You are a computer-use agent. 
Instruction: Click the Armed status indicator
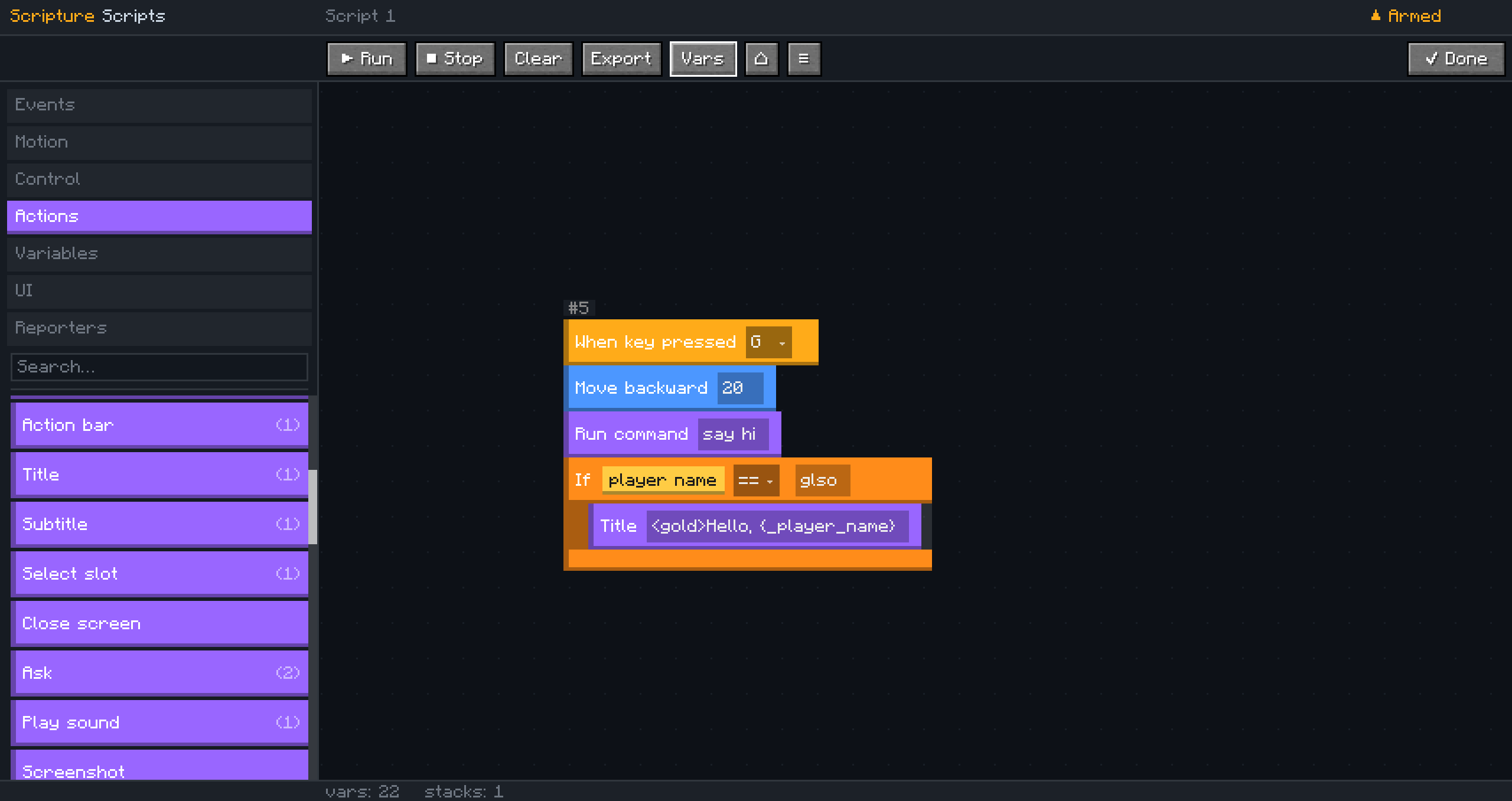tap(1406, 16)
